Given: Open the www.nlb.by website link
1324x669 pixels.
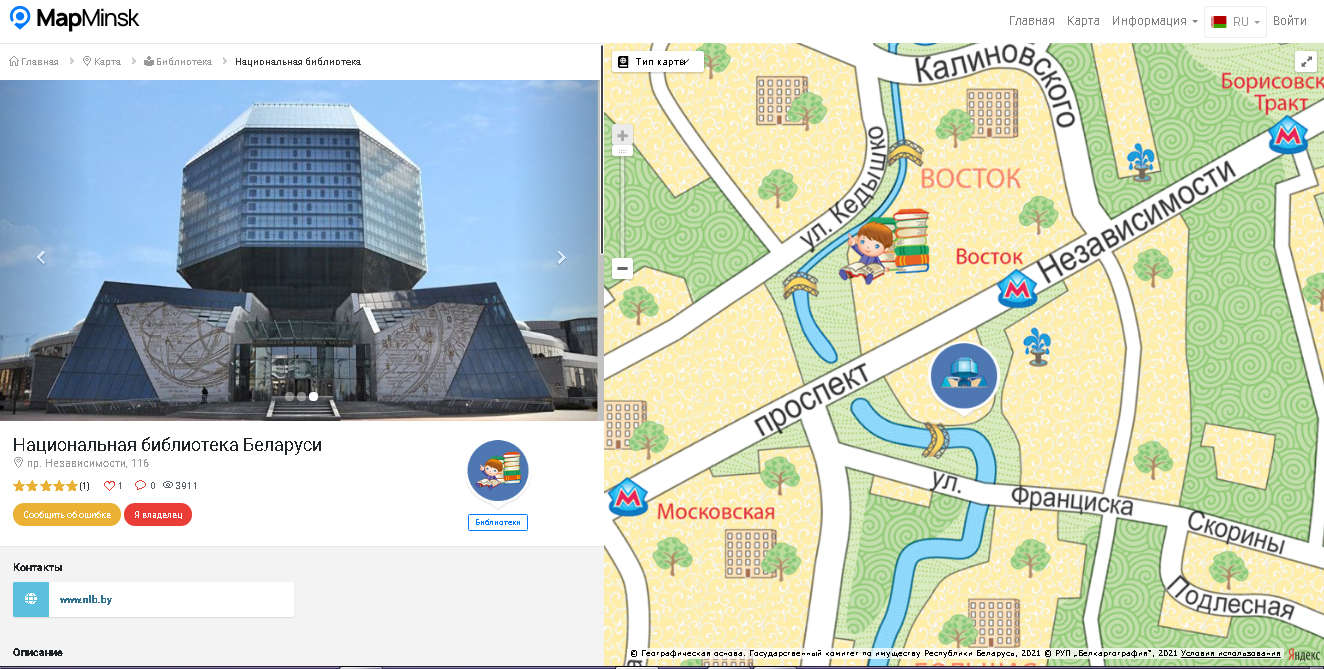Looking at the screenshot, I should coord(86,600).
